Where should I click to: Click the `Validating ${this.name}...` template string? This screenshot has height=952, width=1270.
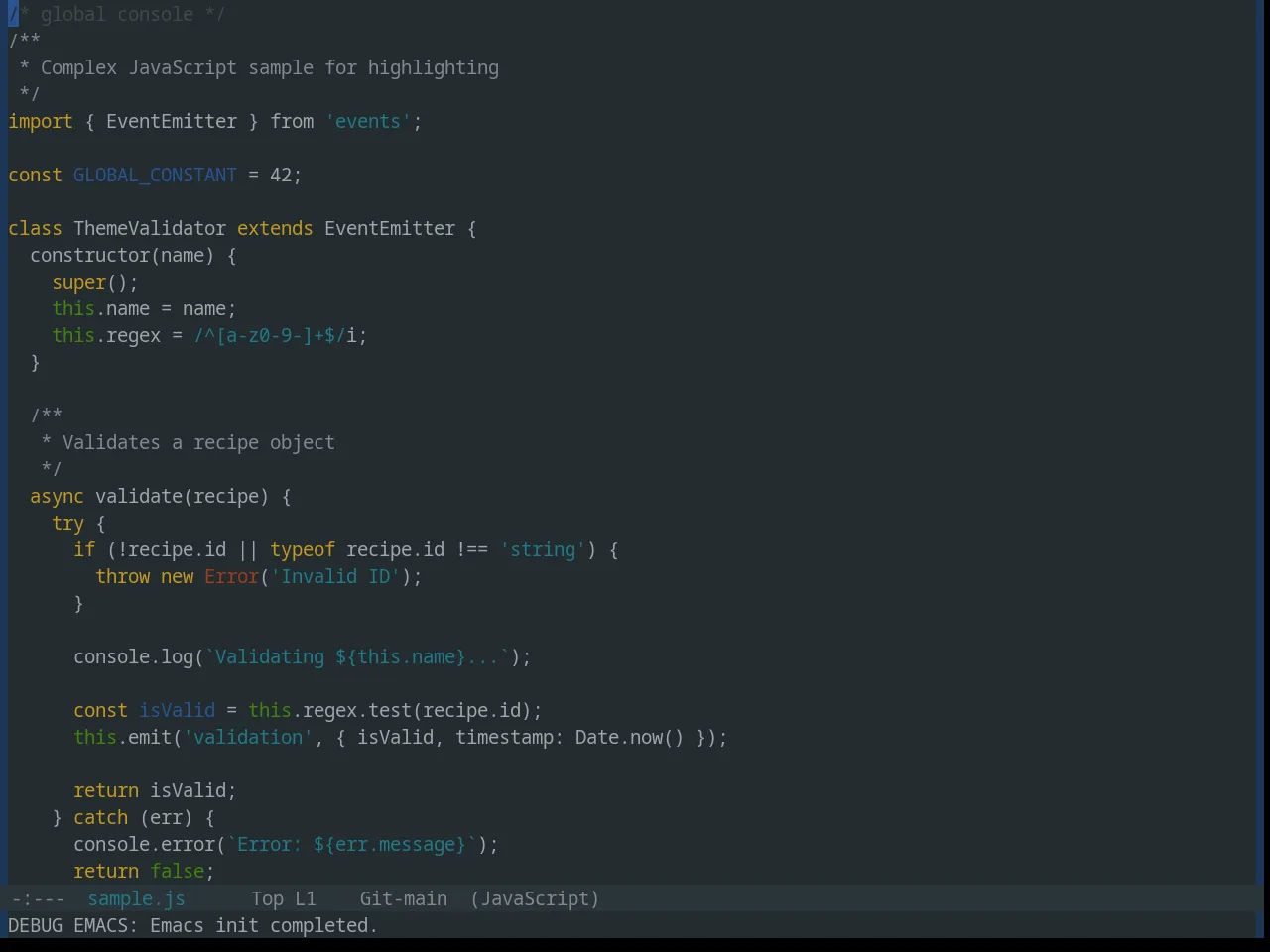(357, 656)
